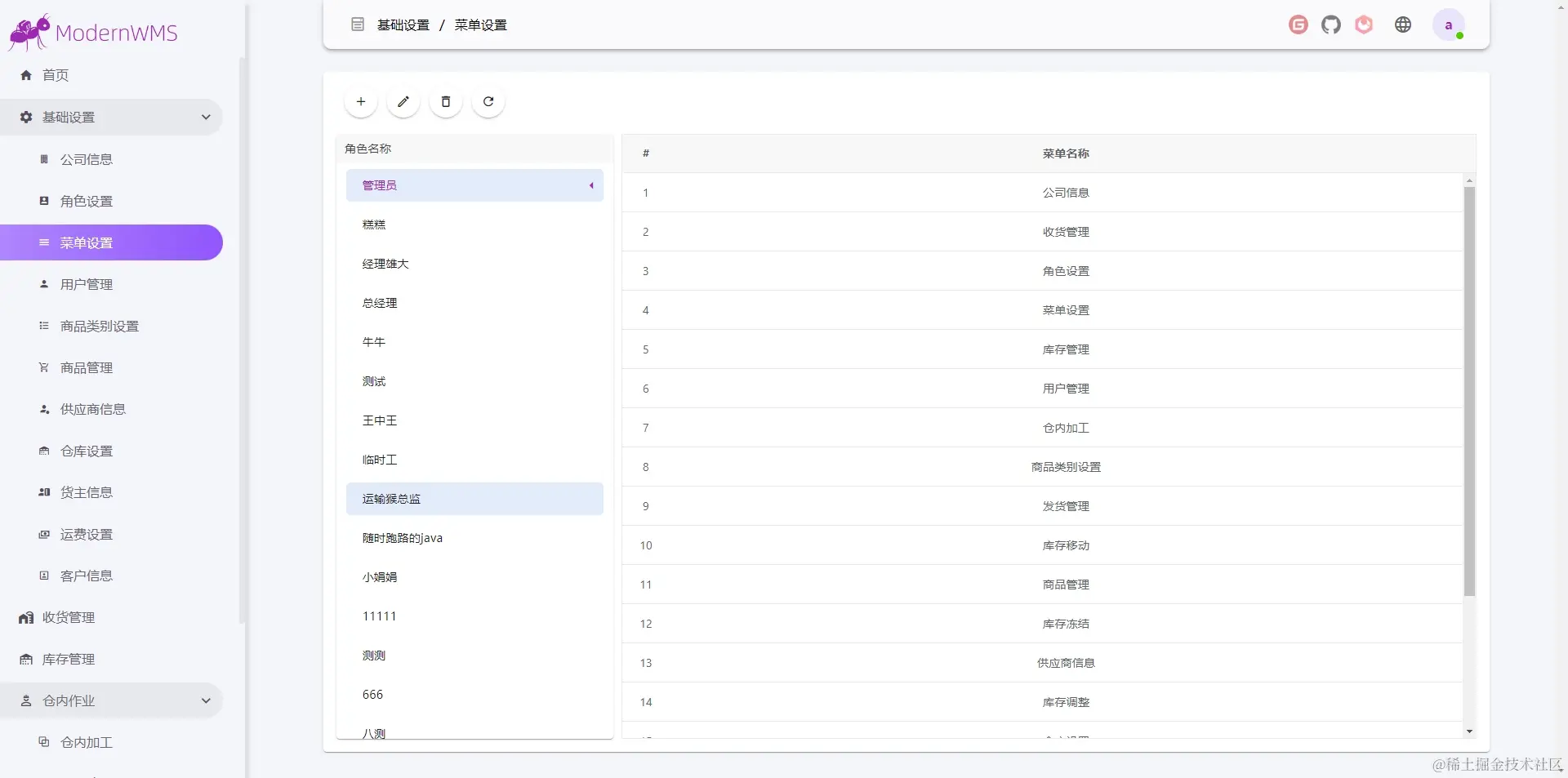Open the language globe icon
Image resolution: width=1568 pixels, height=778 pixels.
[x=1403, y=25]
